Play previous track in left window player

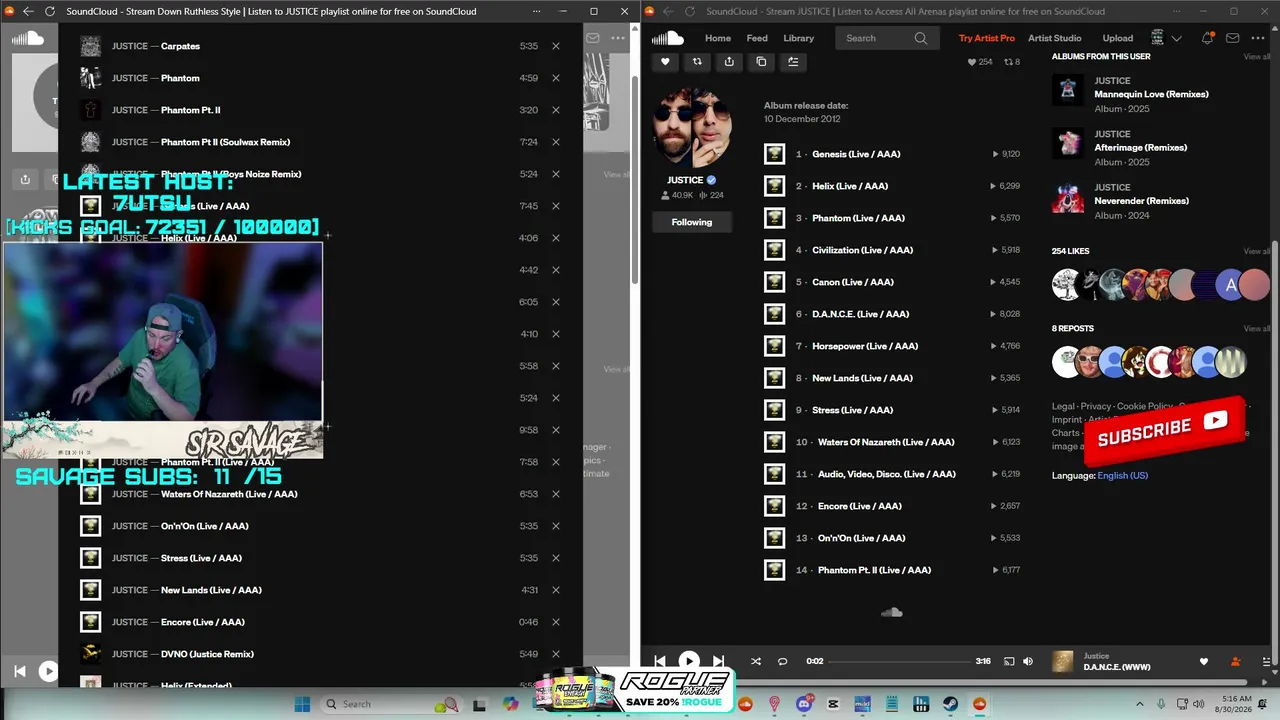(x=19, y=672)
